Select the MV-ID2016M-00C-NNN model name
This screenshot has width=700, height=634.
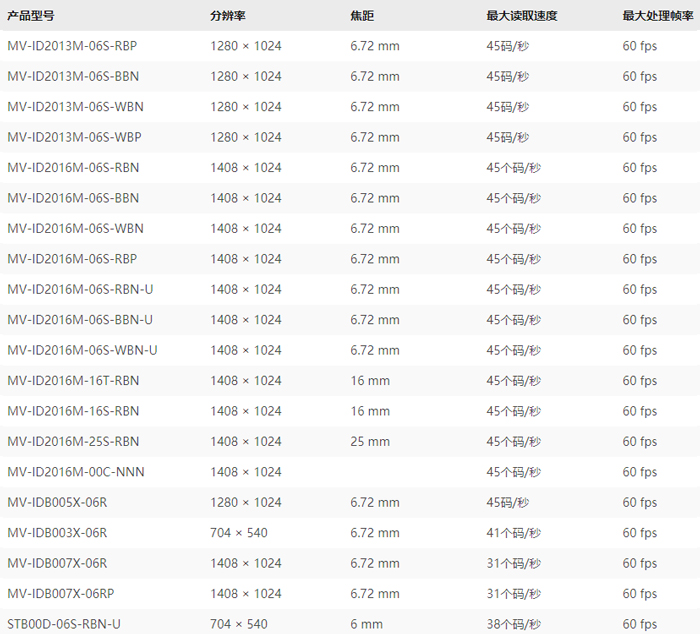[x=75, y=472]
